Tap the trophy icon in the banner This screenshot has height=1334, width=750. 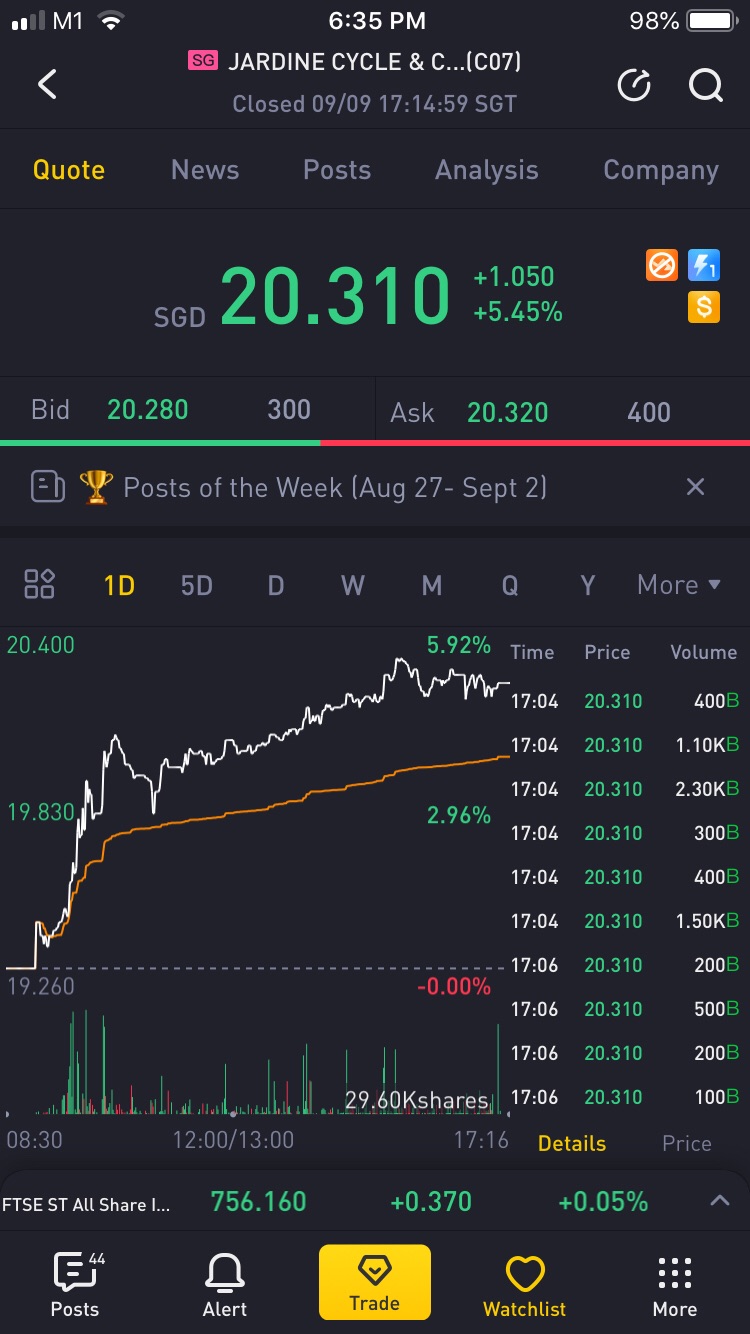[96, 488]
